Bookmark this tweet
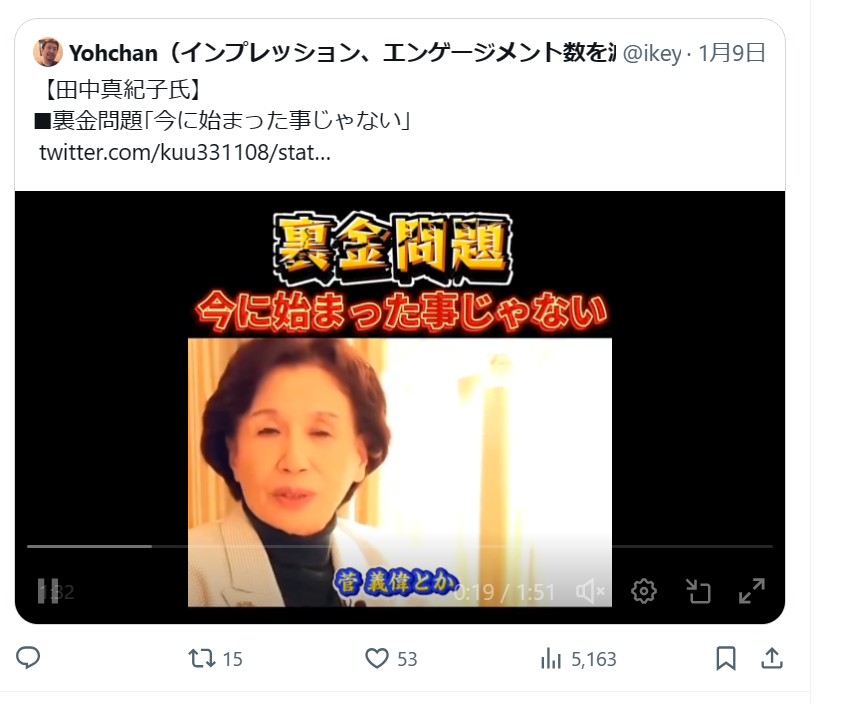854x704 pixels. point(725,658)
